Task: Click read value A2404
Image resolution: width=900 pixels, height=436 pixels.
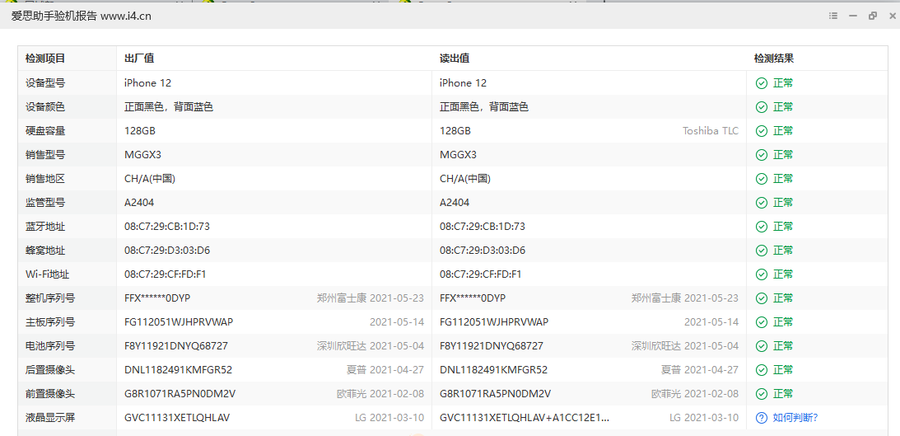Action: (455, 203)
